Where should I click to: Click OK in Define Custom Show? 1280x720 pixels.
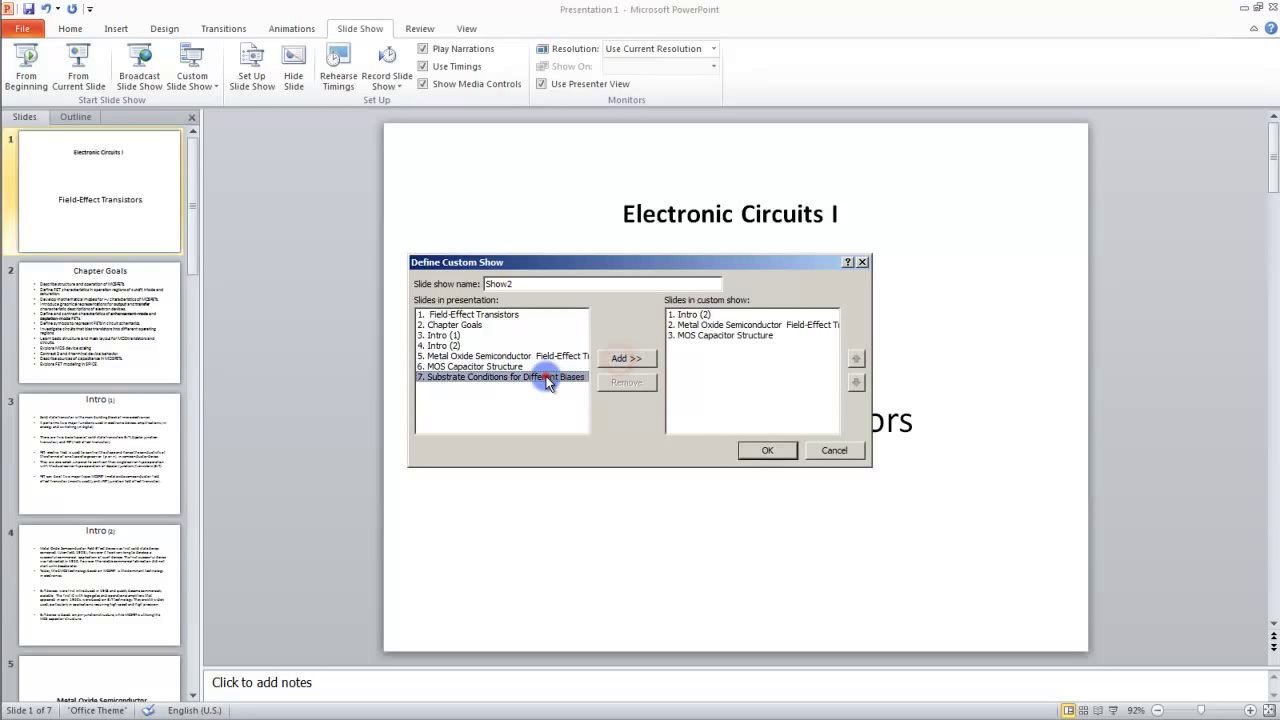coord(767,450)
